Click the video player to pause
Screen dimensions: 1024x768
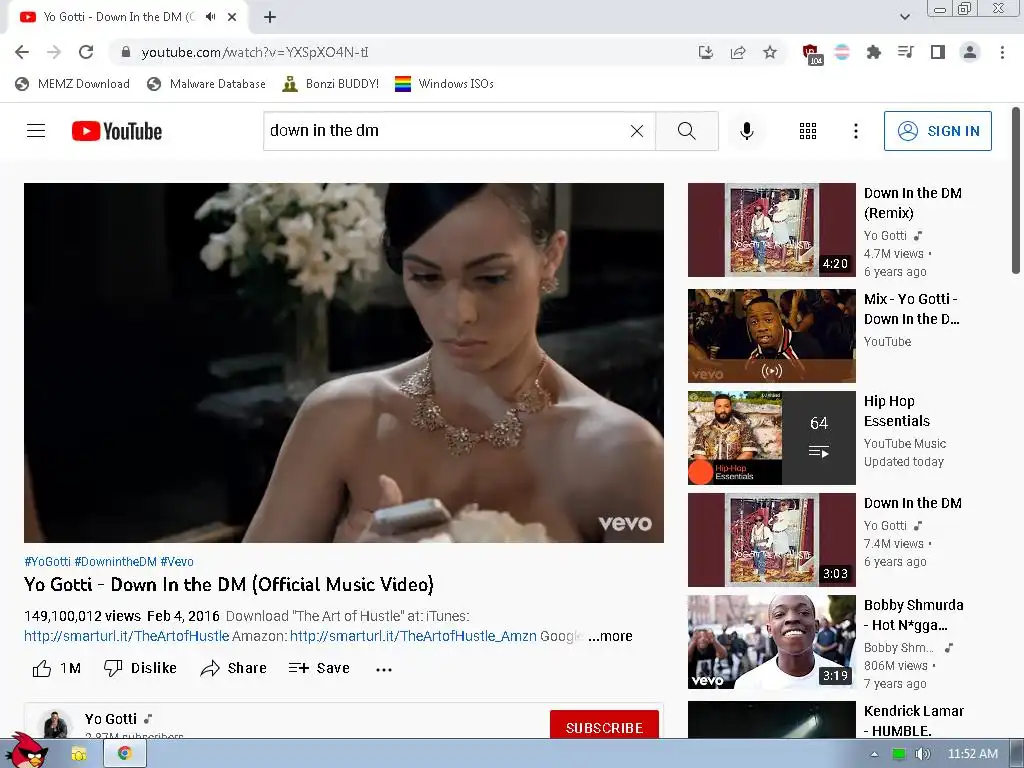click(344, 362)
